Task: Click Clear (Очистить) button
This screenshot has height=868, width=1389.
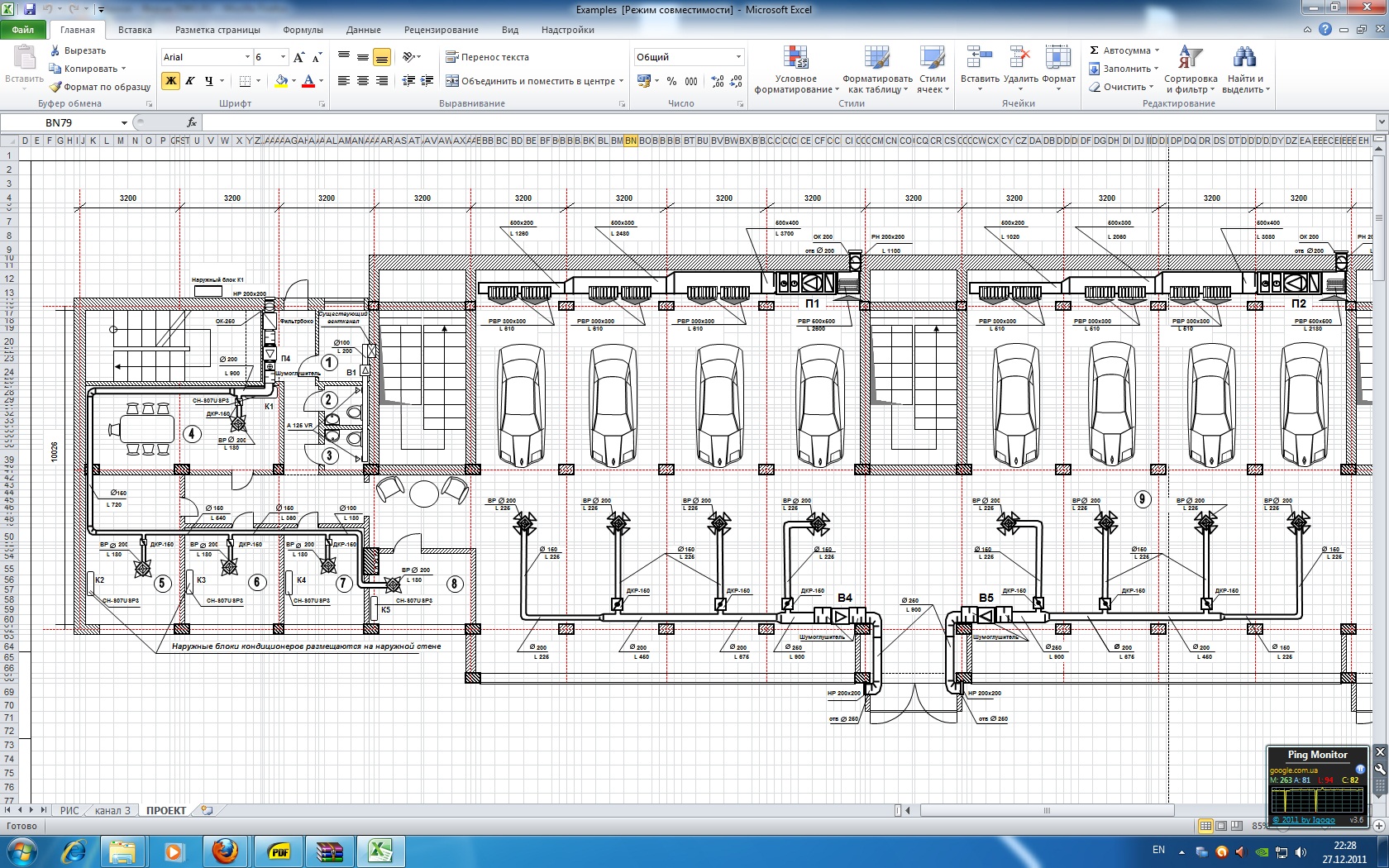Action: [1122, 87]
